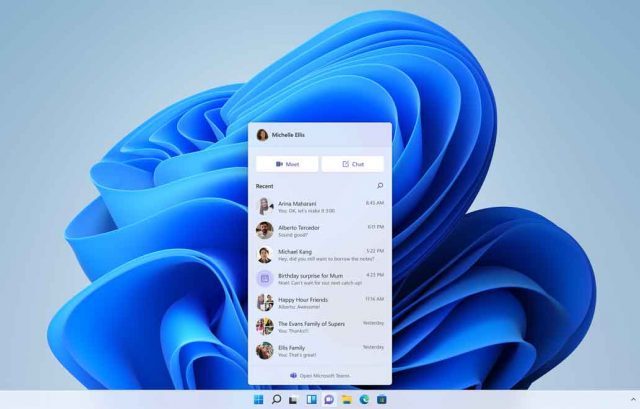The width and height of the screenshot is (640, 409).
Task: Open the Widgets panel icon
Action: (x=311, y=400)
